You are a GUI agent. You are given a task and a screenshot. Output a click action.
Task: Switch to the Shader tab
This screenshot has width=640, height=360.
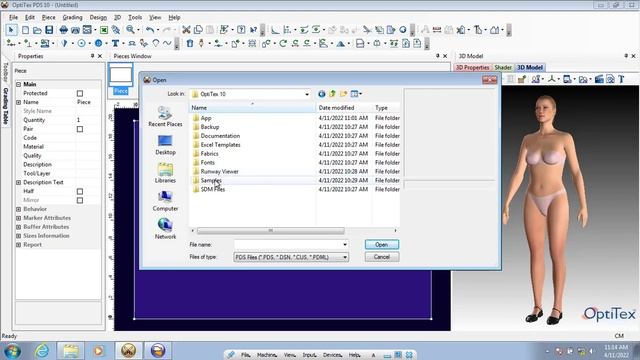(503, 67)
